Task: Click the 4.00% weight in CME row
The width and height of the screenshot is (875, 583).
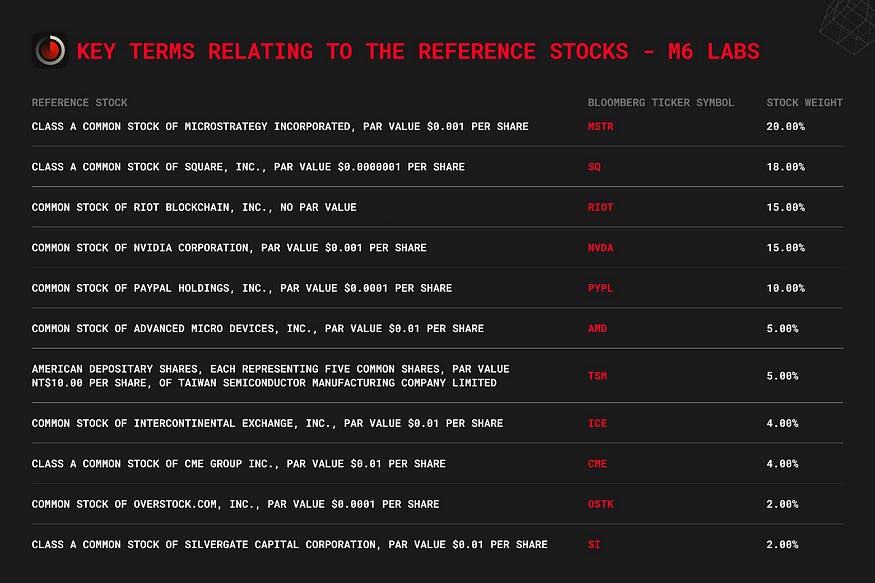Action: pyautogui.click(x=782, y=464)
